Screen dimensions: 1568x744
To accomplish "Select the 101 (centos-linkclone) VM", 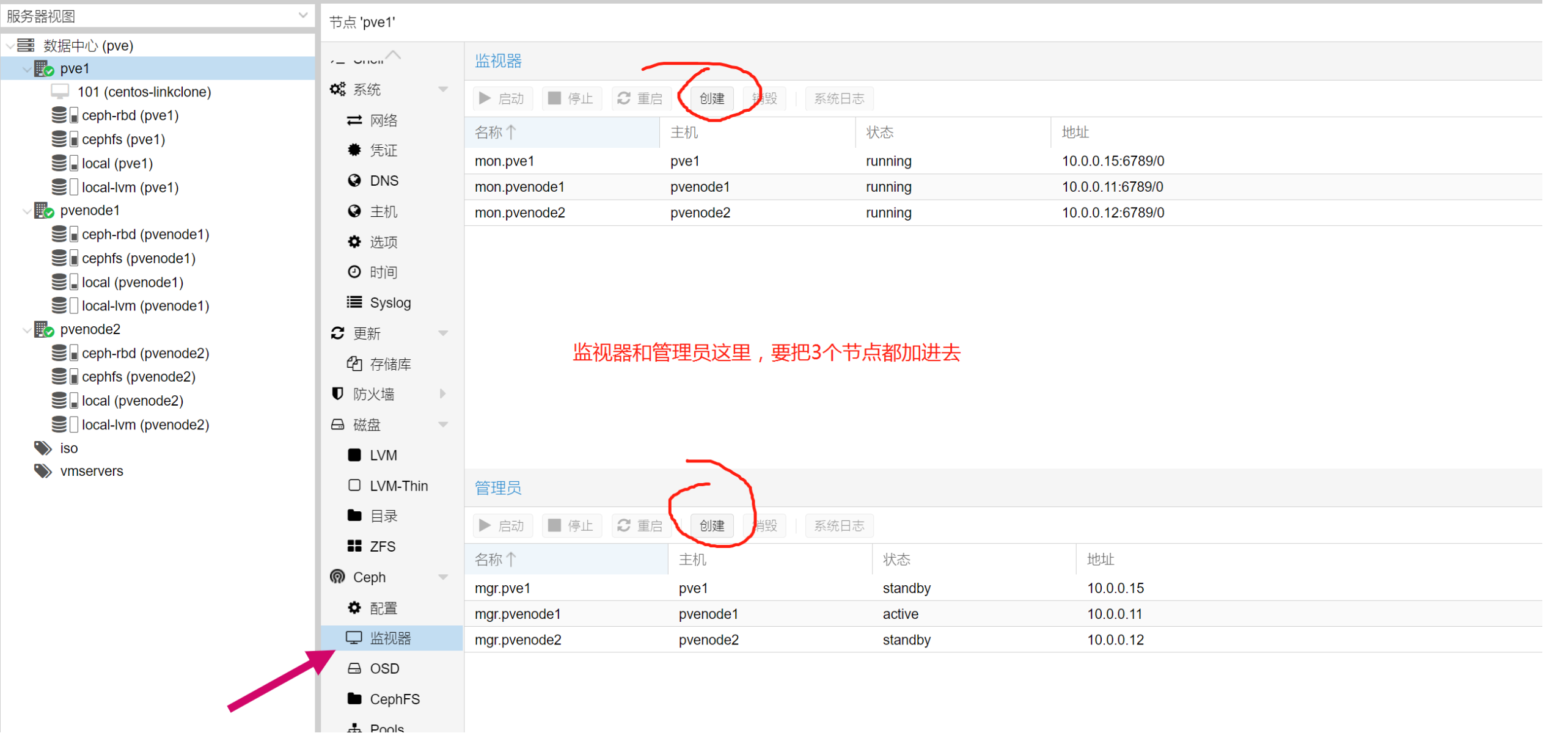I will (x=145, y=92).
